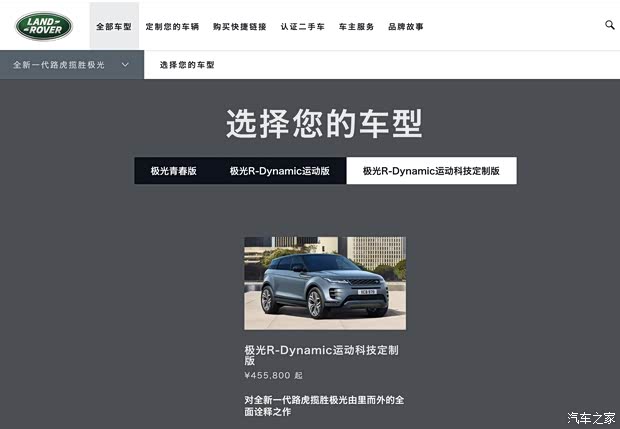Click the 对全新一代路虎揽胜极光由里而外的全面诠释之作 description

(x=324, y=406)
